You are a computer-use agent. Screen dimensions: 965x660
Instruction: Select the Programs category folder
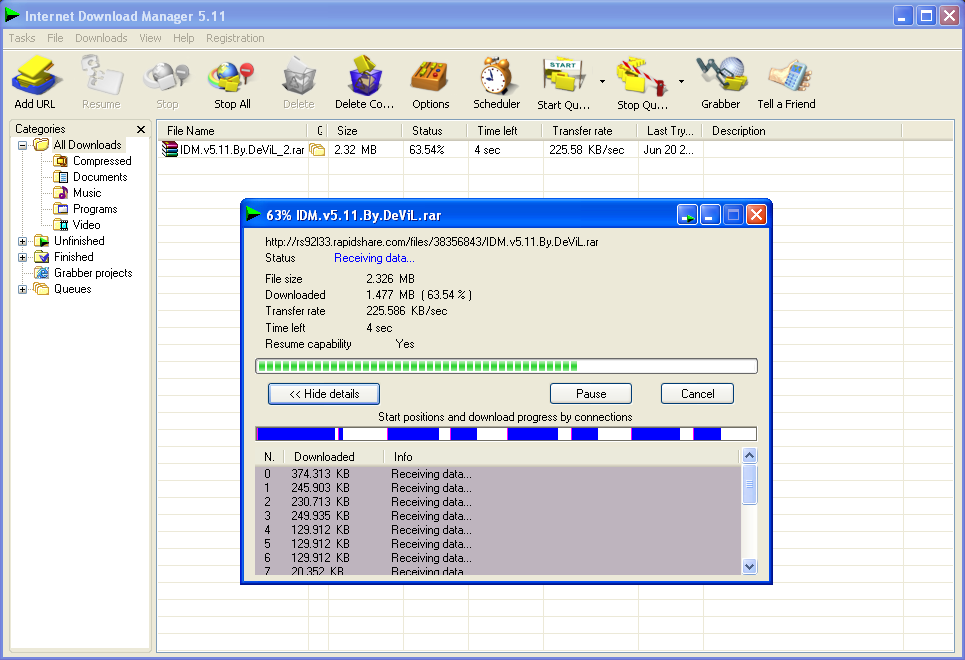(x=86, y=209)
